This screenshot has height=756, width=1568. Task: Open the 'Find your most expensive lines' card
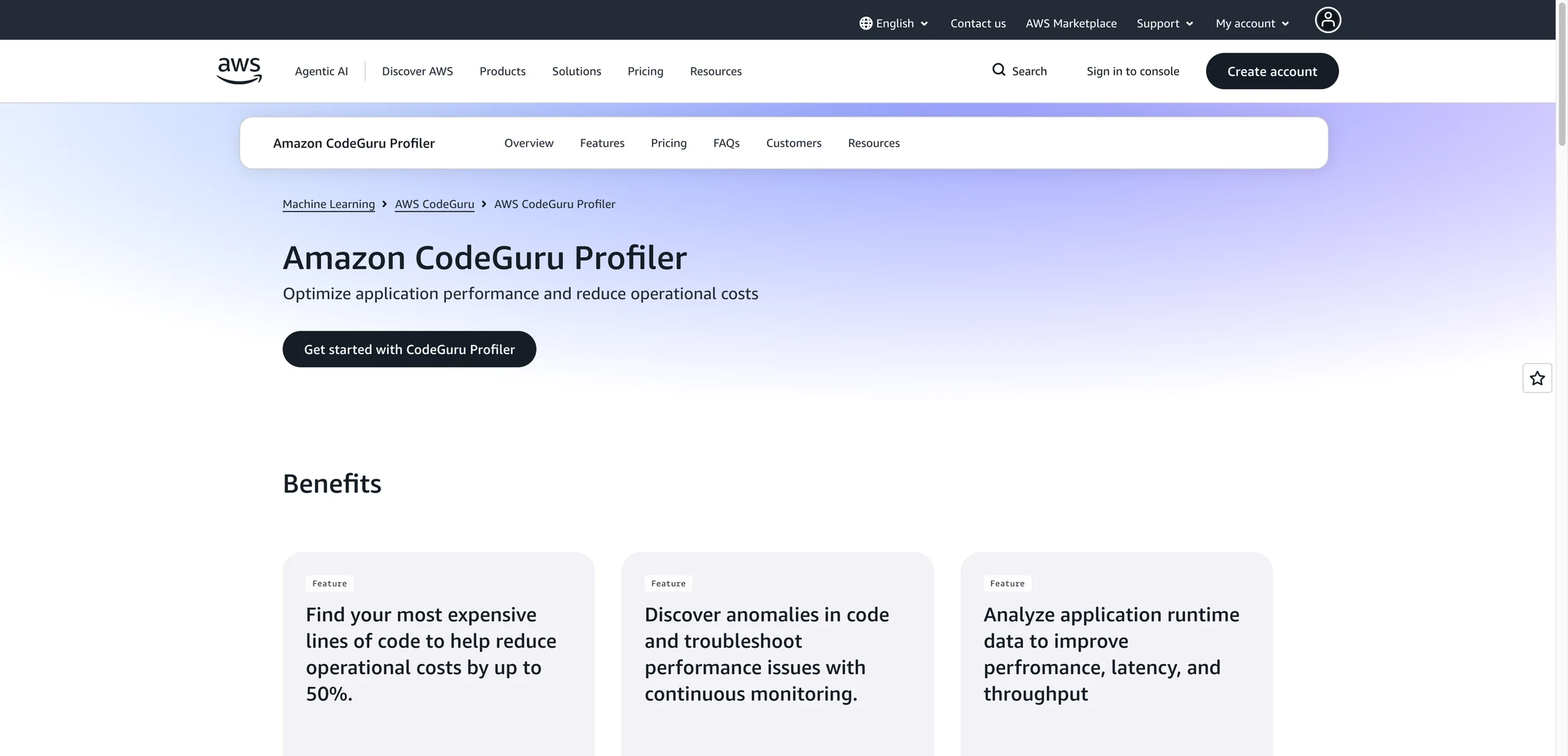click(438, 653)
